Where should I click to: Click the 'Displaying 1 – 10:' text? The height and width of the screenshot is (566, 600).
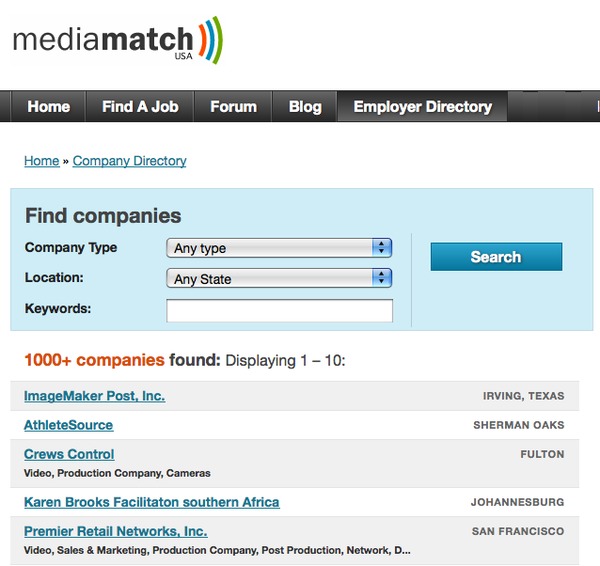pyautogui.click(x=285, y=360)
